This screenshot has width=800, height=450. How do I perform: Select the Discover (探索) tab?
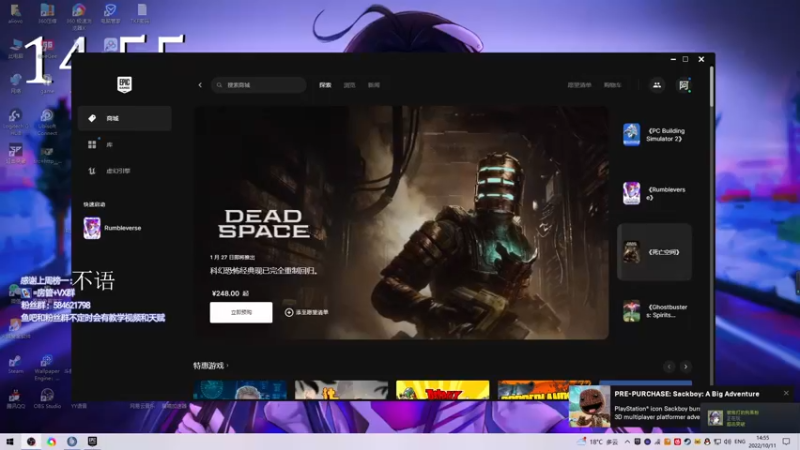(325, 85)
